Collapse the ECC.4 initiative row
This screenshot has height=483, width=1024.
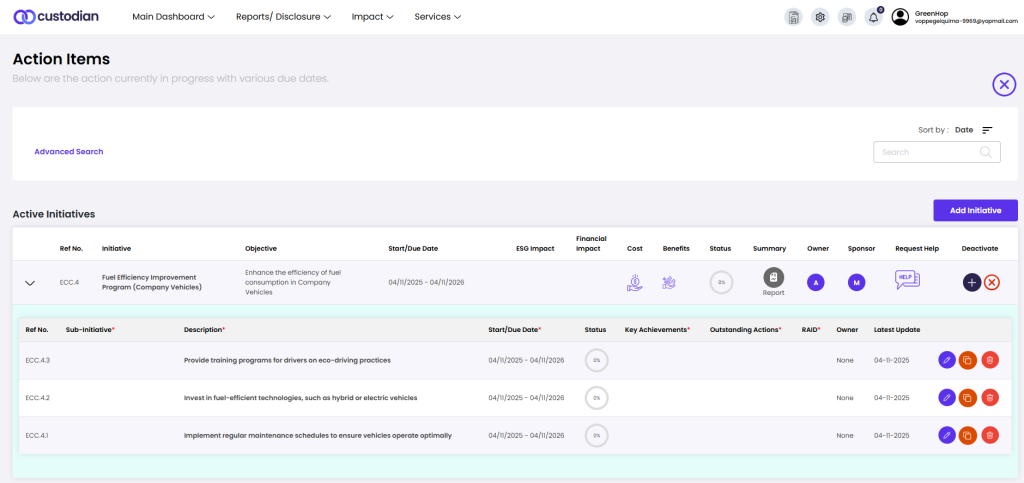point(30,283)
